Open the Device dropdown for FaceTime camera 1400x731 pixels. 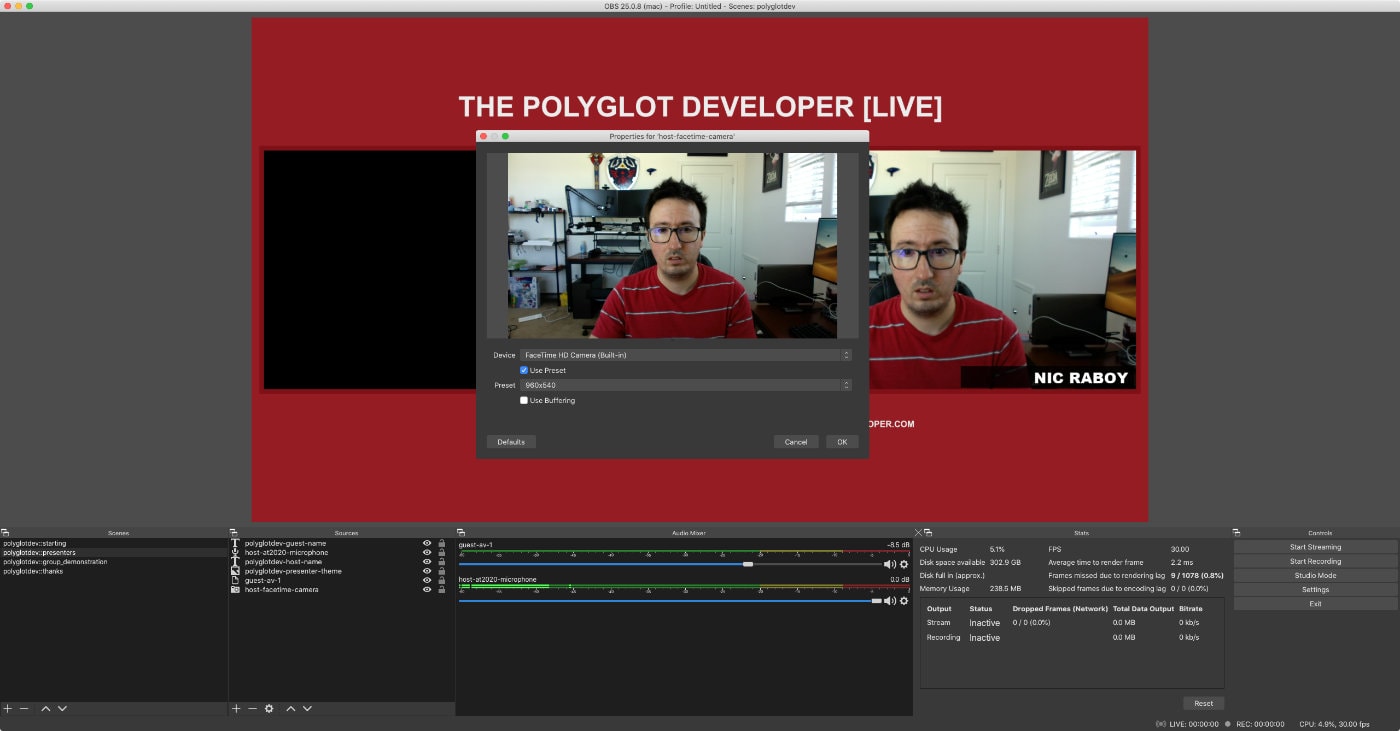tap(685, 355)
